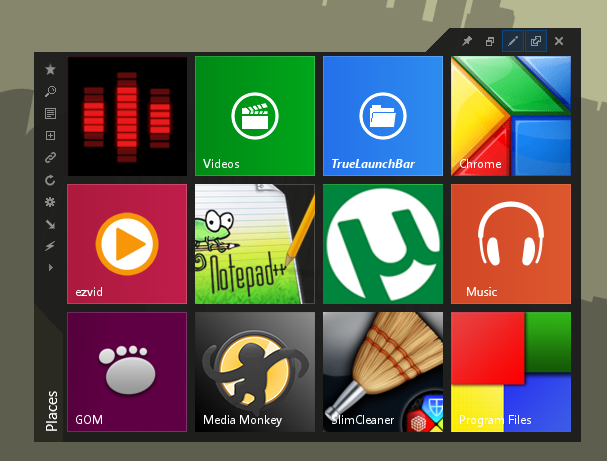This screenshot has width=607, height=461.
Task: Toggle the pin icon in title bar
Action: [467, 41]
